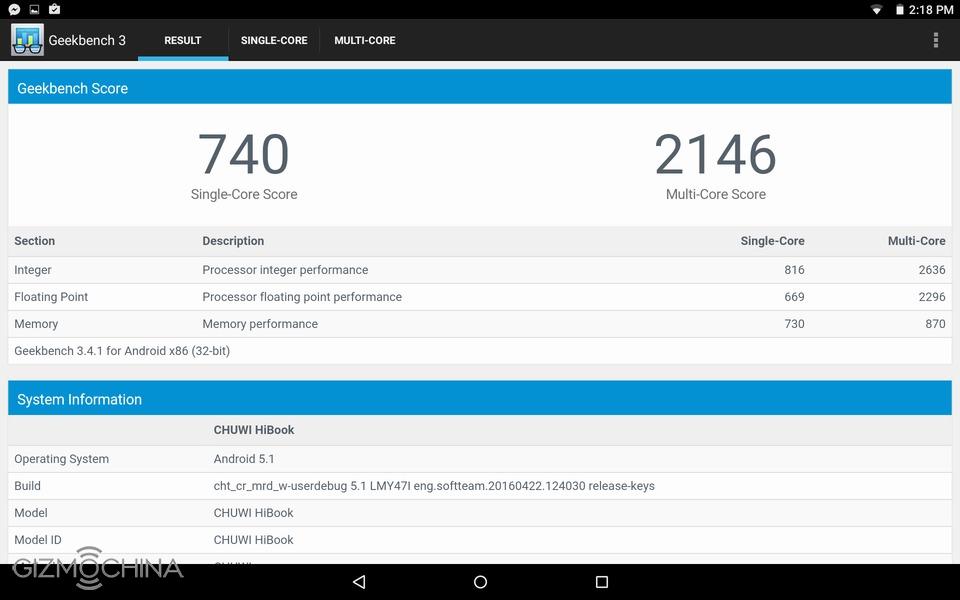Viewport: 960px width, 600px height.
Task: Tap the Wi-Fi status icon
Action: tap(877, 10)
